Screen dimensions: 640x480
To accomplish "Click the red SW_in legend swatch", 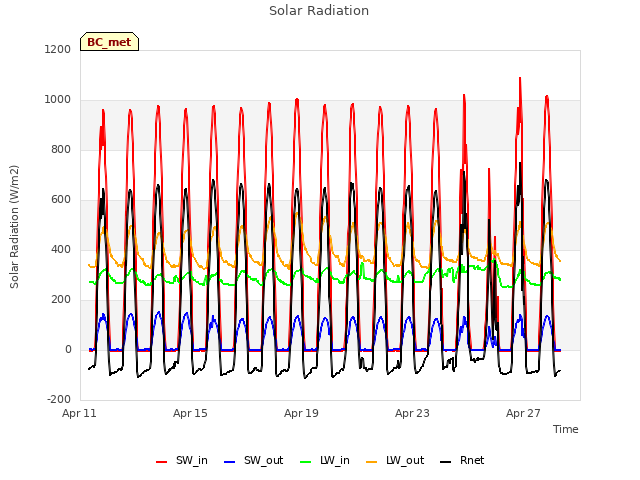I will [162, 462].
